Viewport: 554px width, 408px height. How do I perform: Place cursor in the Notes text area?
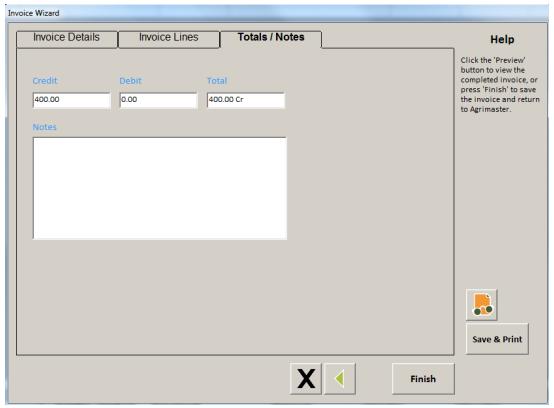coord(160,188)
